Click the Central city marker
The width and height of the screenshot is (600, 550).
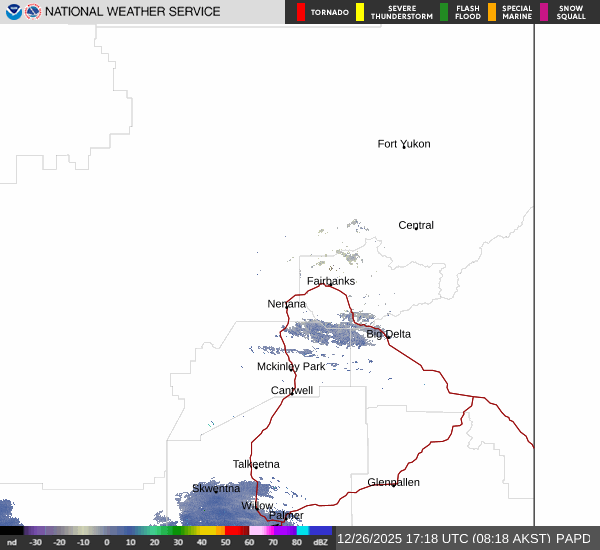(415, 229)
